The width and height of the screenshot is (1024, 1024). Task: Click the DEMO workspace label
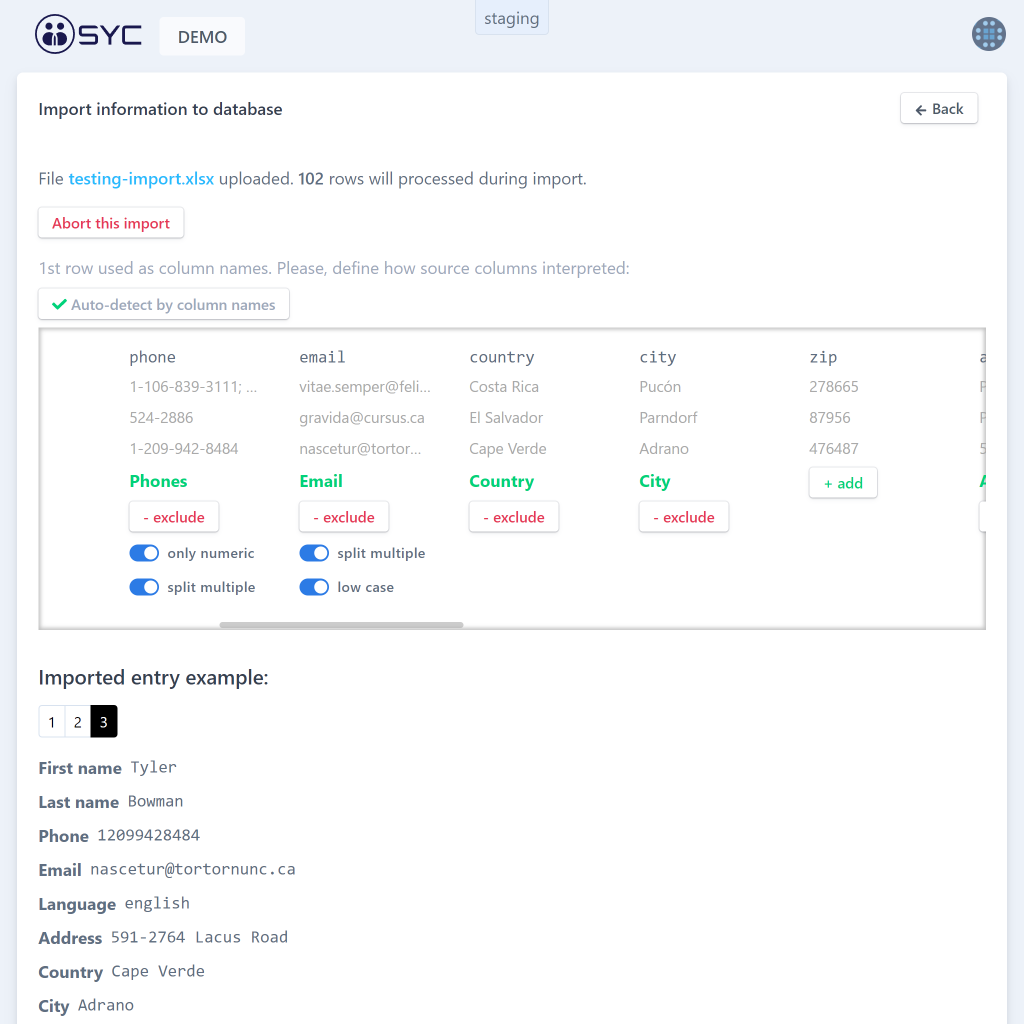coord(202,37)
